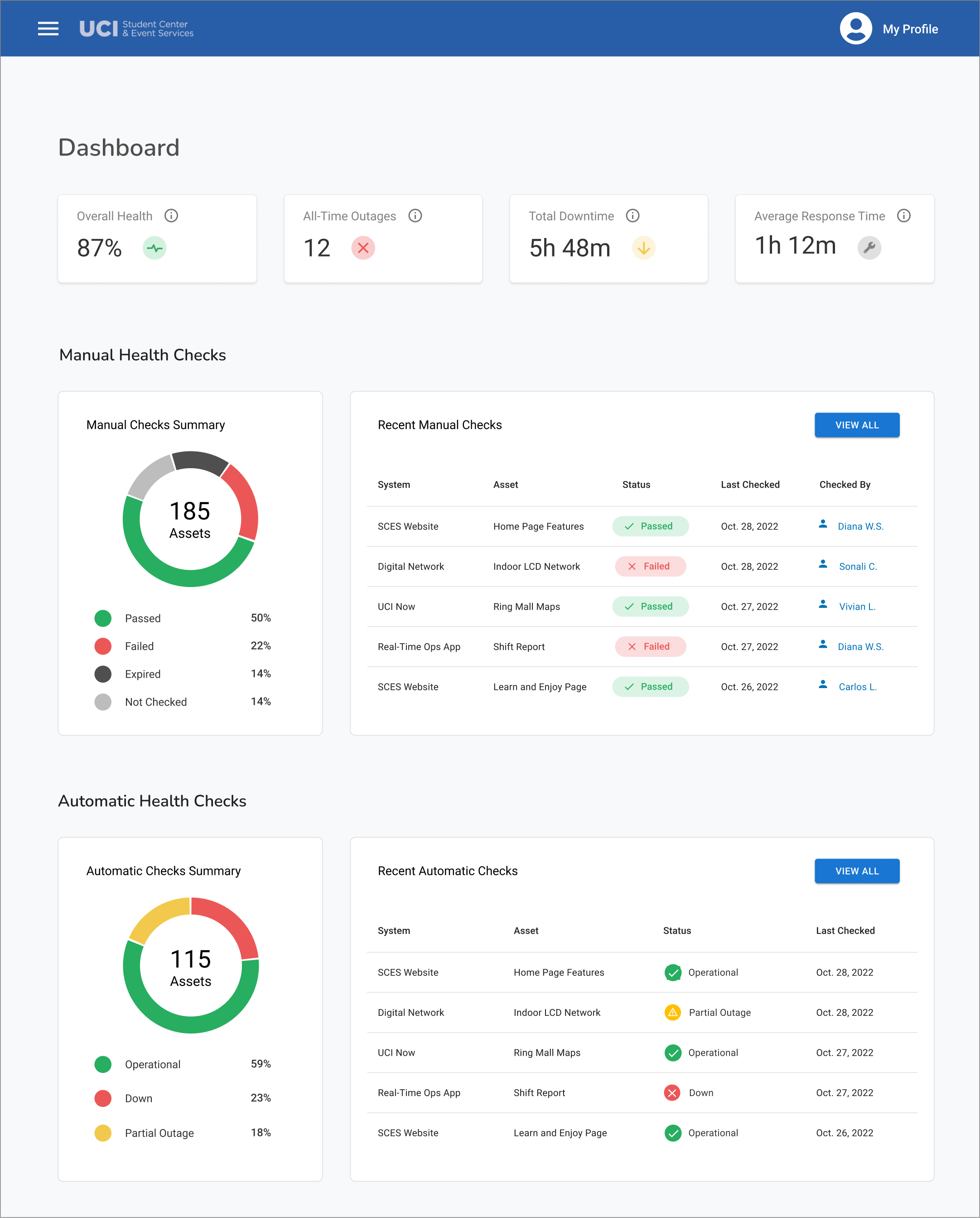Viewport: 980px width, 1218px height.
Task: Click the Total Downtime info icon
Action: (x=632, y=216)
